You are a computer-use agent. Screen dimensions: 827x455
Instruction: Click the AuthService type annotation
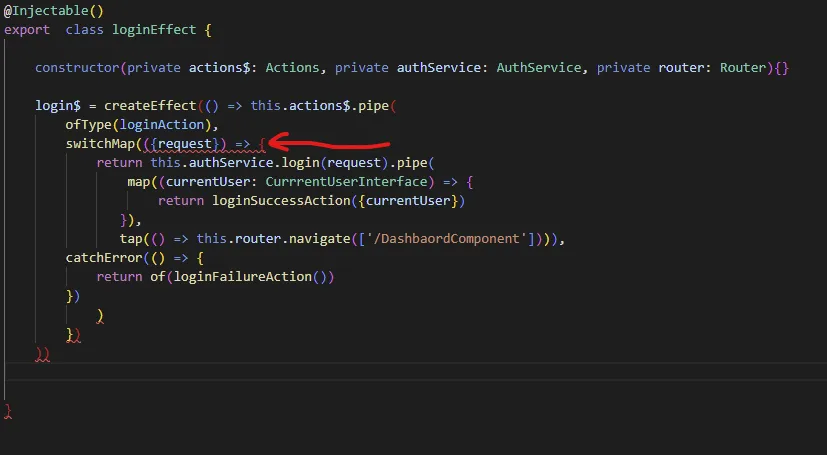pos(538,67)
